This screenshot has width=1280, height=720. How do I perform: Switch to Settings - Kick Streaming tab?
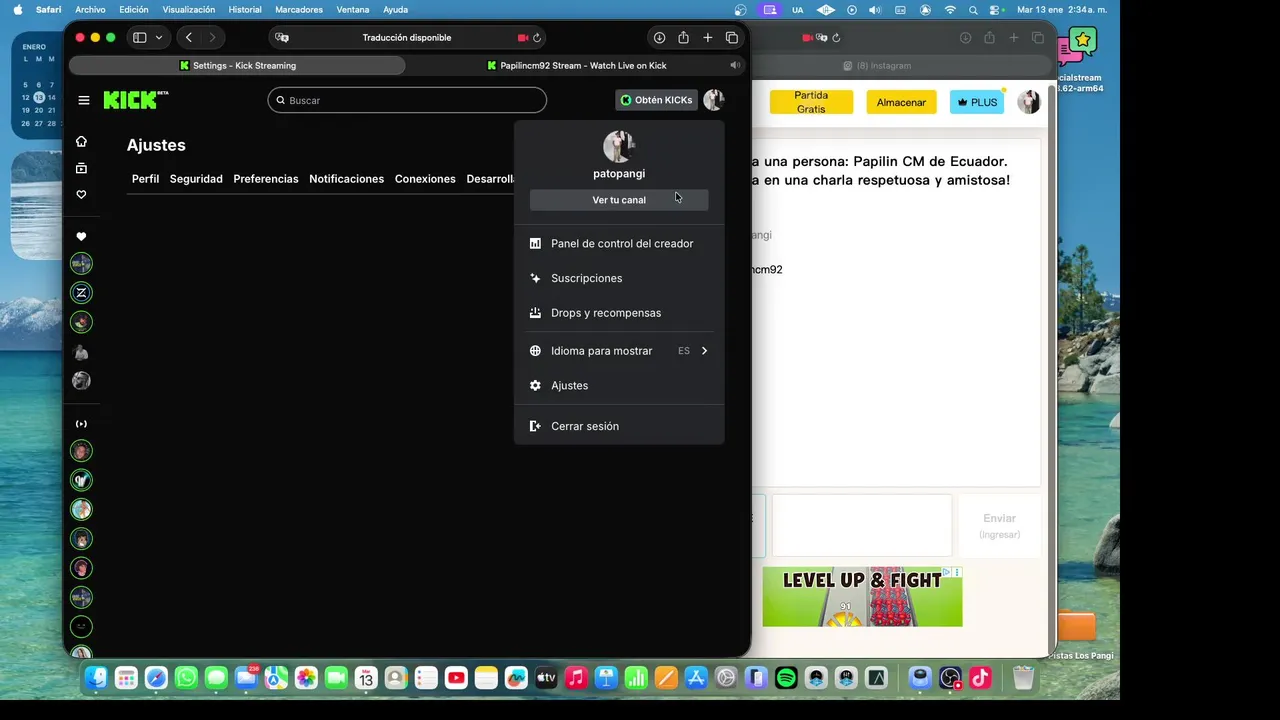pyautogui.click(x=237, y=65)
